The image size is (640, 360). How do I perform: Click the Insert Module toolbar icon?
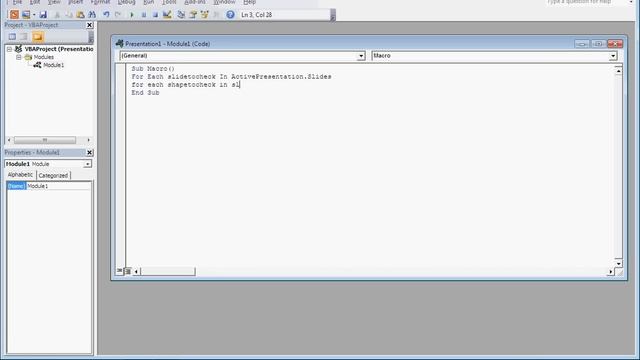(26, 15)
